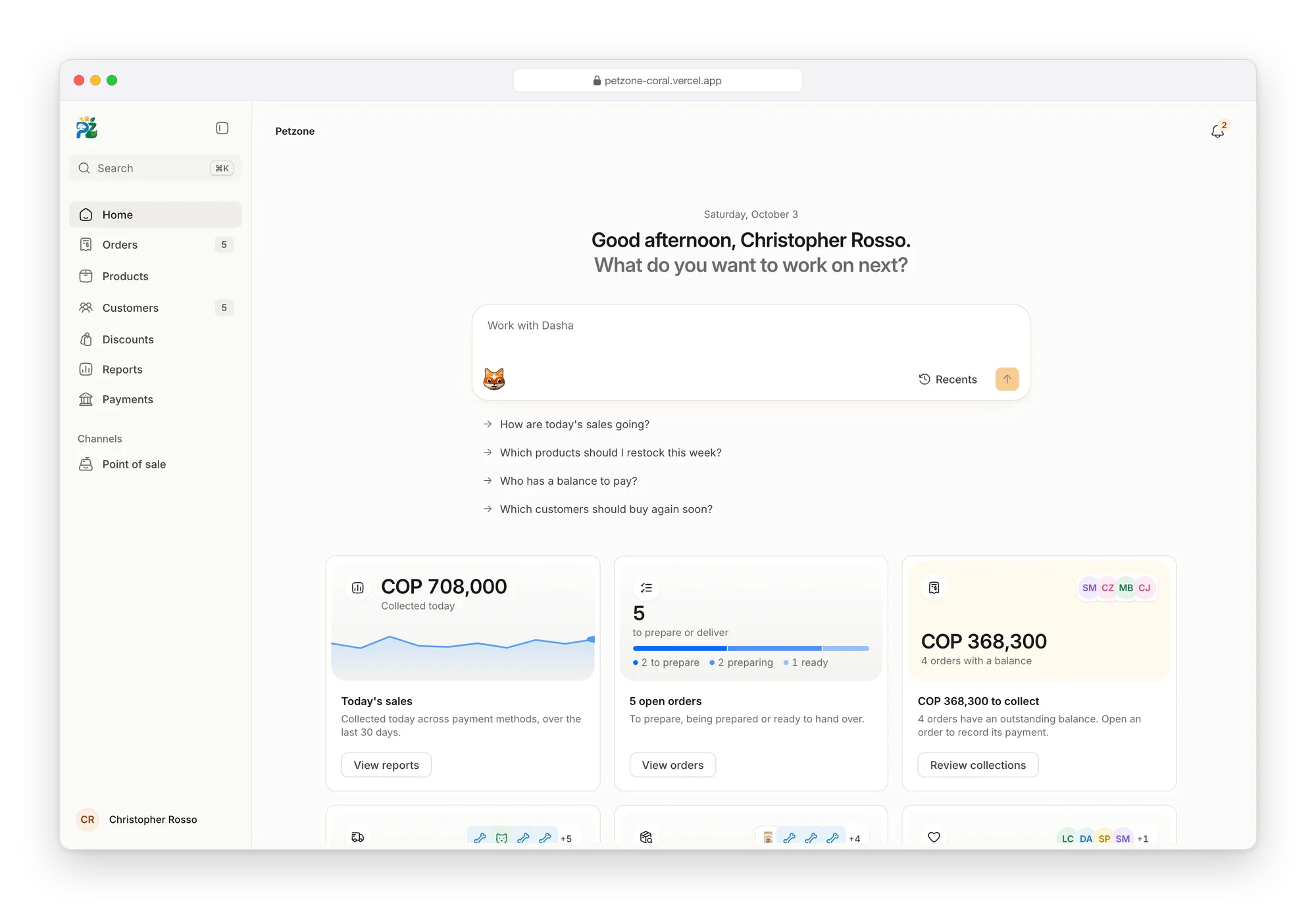The height and width of the screenshot is (909, 1316).
Task: Open the notifications bell
Action: click(1218, 130)
